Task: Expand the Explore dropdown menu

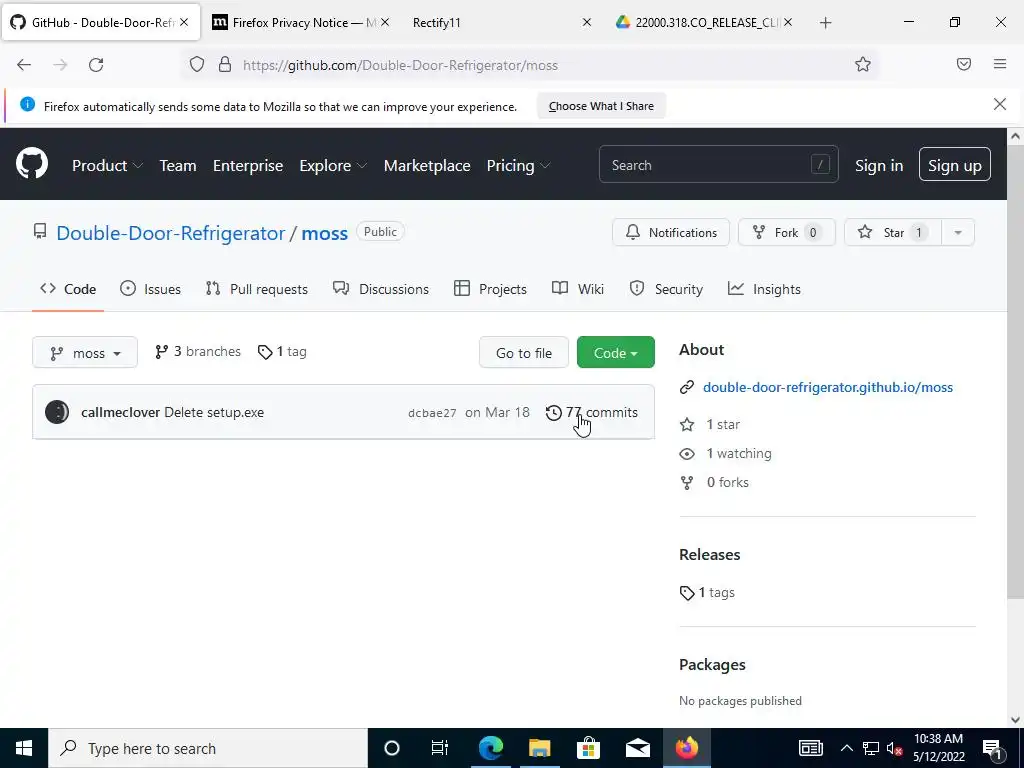Action: pyautogui.click(x=333, y=165)
